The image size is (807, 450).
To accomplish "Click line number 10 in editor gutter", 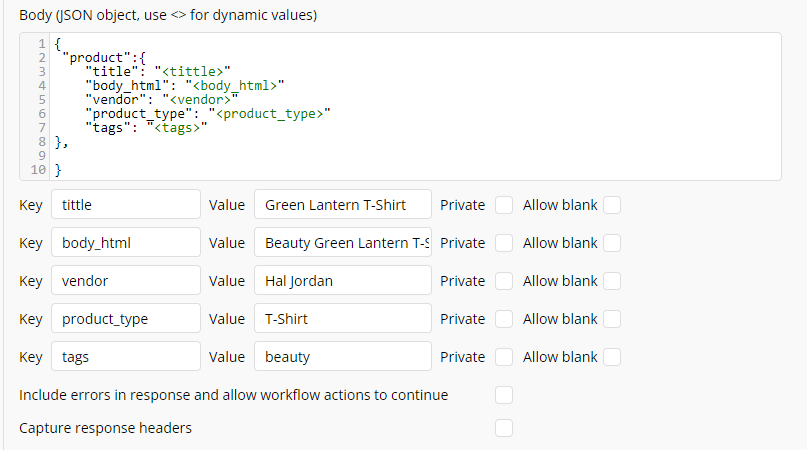I will point(38,169).
